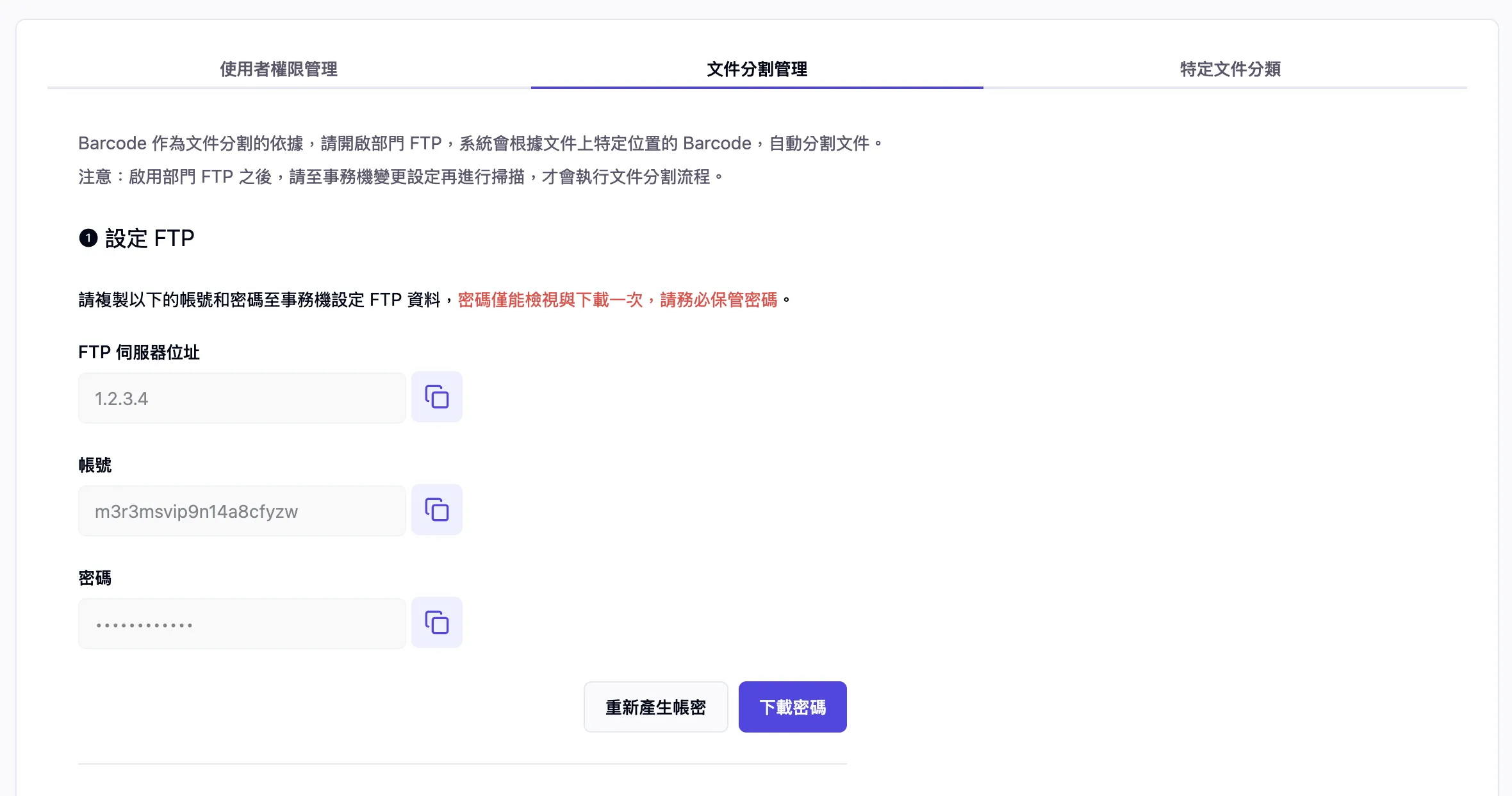Select the 文件分割管理 tab
1512x796 pixels.
point(757,70)
